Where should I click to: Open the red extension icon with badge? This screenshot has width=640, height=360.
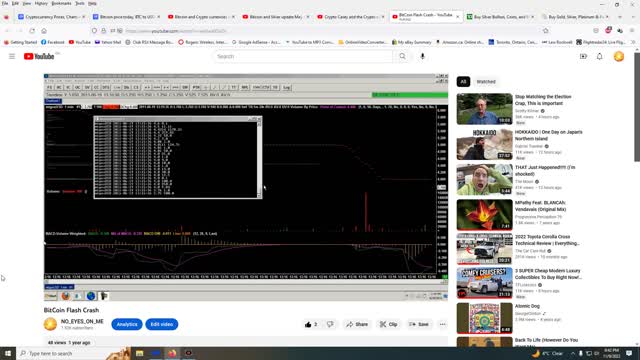608,30
